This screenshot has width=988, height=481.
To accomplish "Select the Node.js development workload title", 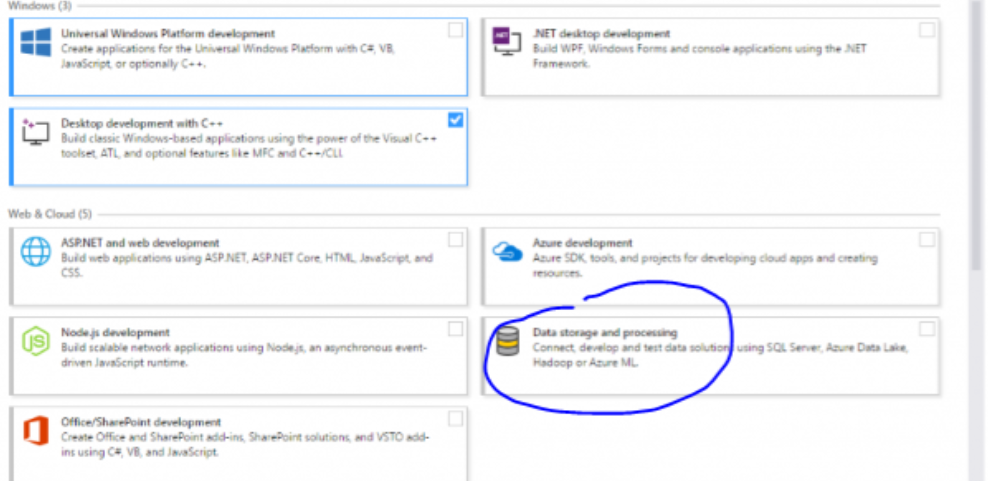I will 115,332.
